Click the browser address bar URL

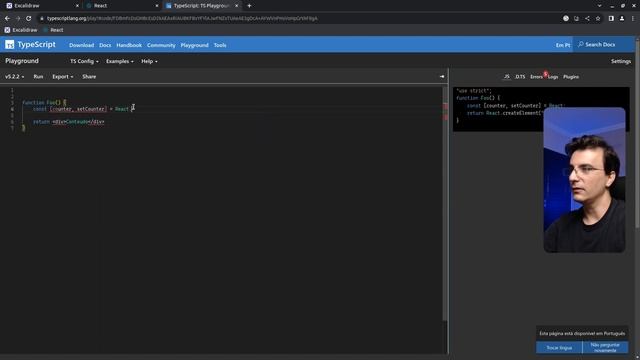[x=182, y=18]
